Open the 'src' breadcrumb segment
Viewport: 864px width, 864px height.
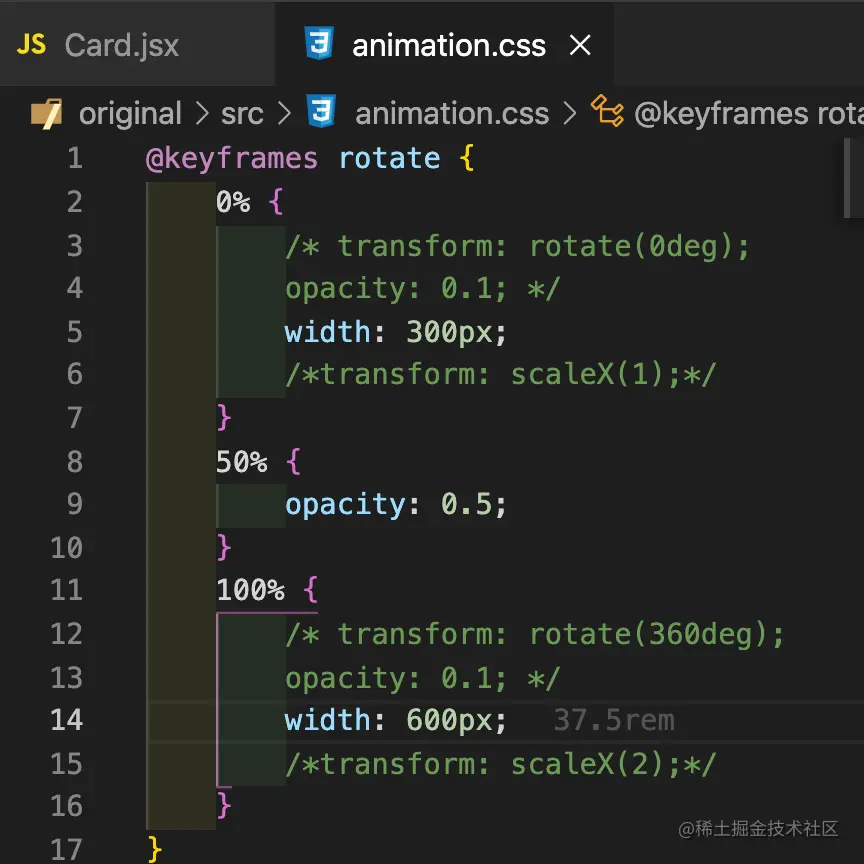(242, 113)
